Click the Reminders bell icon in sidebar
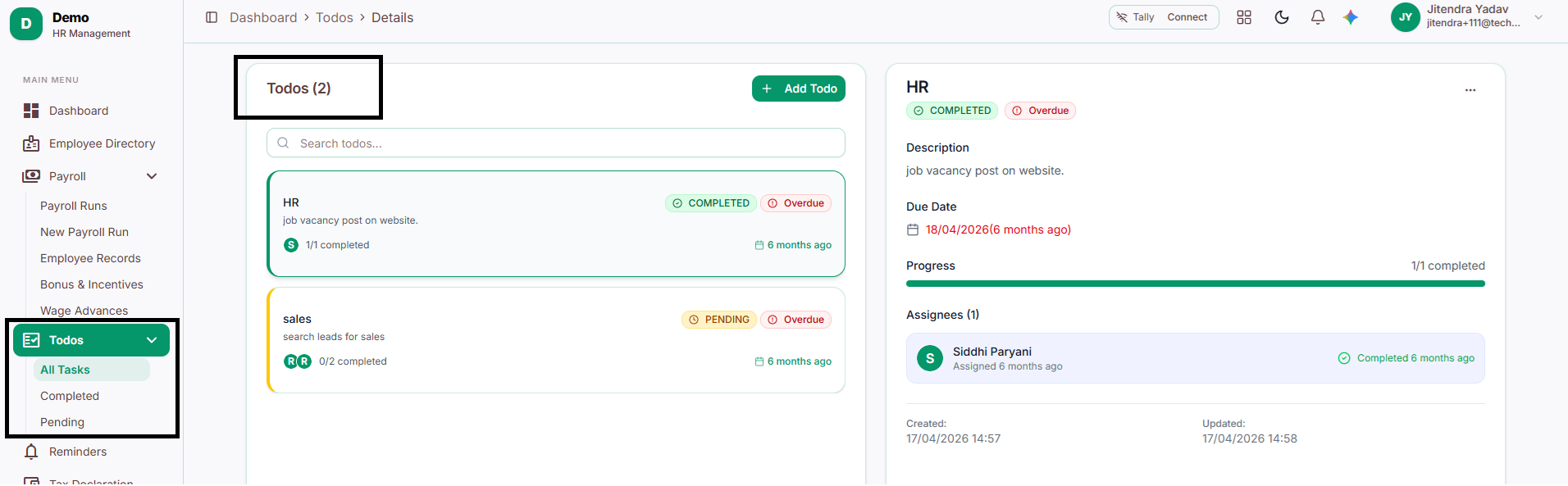This screenshot has width=1568, height=486. [x=31, y=452]
